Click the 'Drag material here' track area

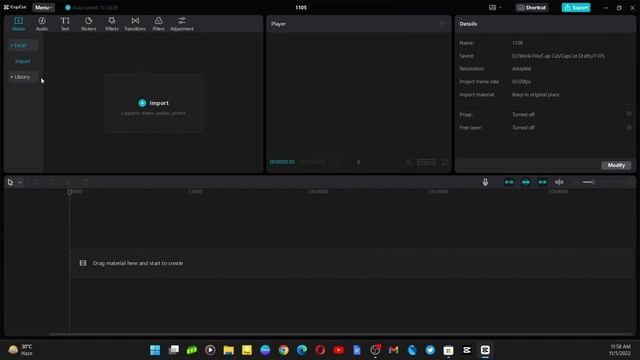(352, 263)
